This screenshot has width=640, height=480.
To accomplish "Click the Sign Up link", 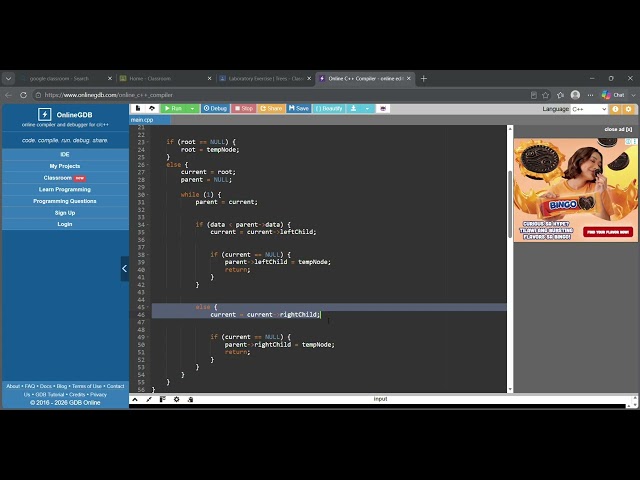I will click(65, 213).
